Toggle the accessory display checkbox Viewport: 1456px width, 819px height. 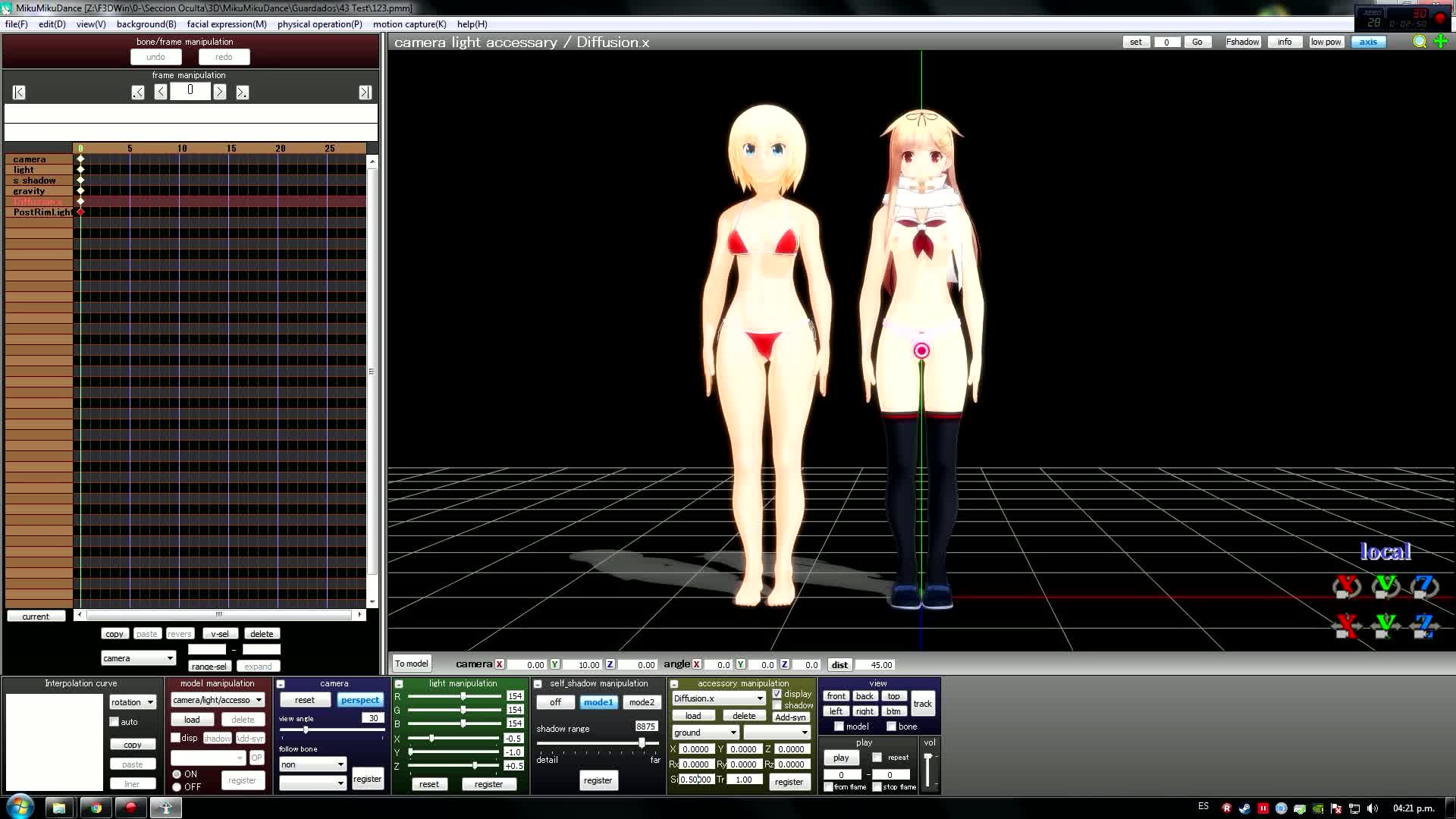click(x=777, y=694)
